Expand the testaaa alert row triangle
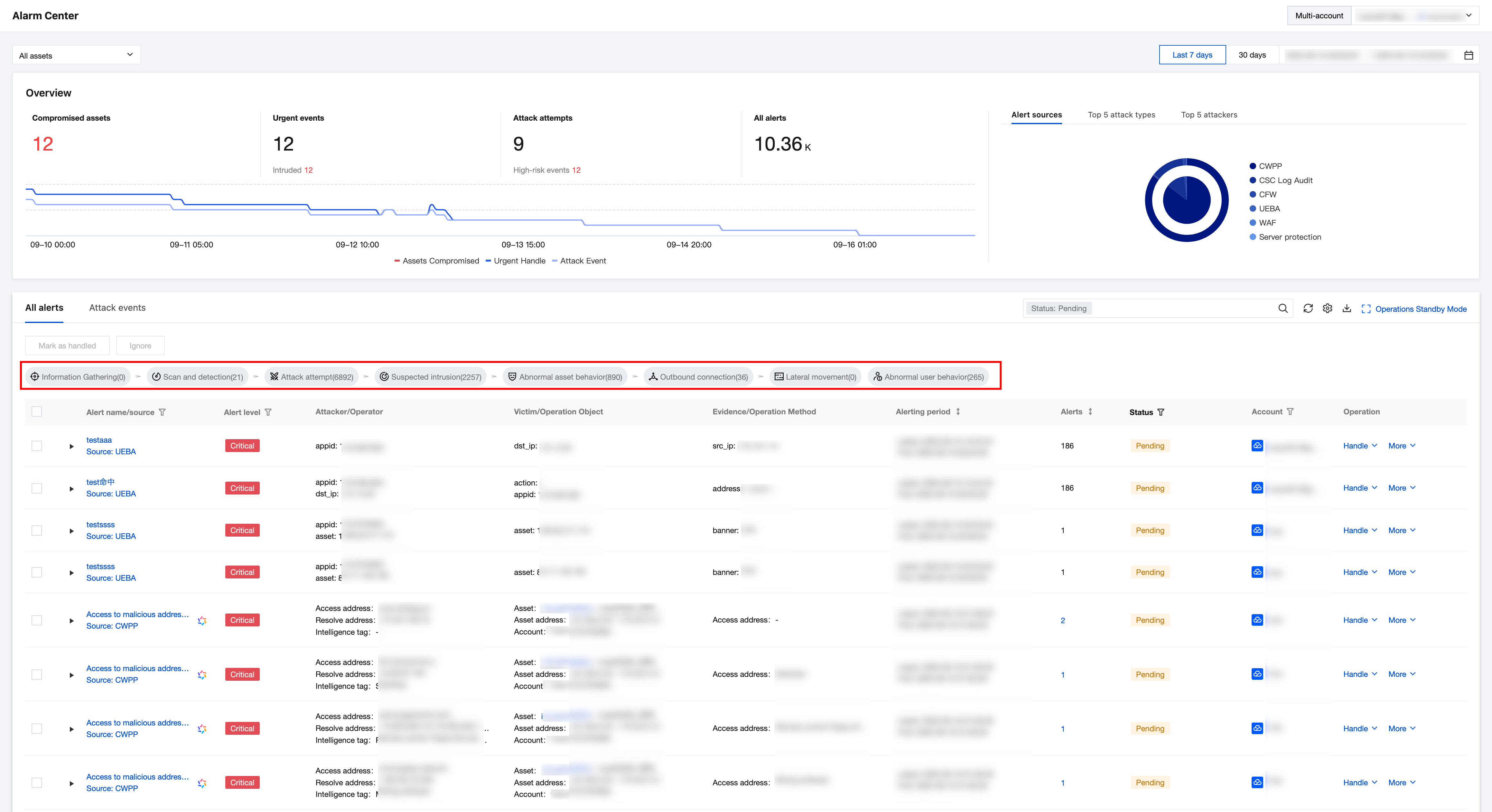The width and height of the screenshot is (1492, 812). pyautogui.click(x=71, y=447)
